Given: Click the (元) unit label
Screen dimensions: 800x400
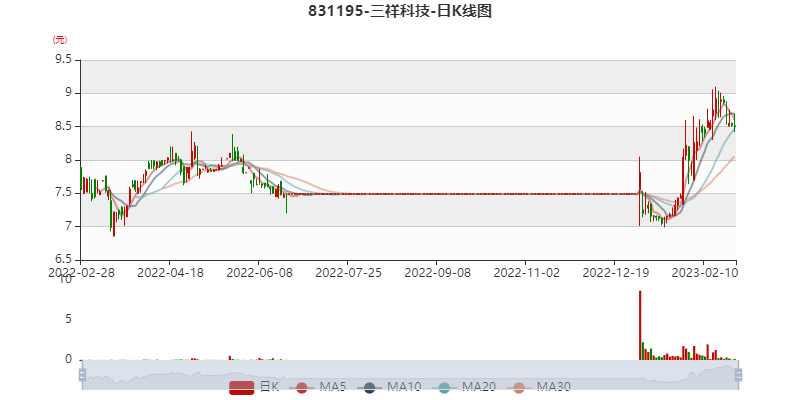Looking at the screenshot, I should pyautogui.click(x=60, y=40).
